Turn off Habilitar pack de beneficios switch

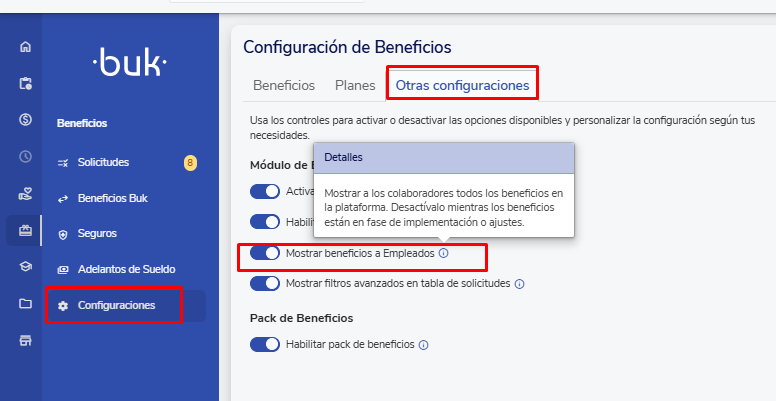265,345
